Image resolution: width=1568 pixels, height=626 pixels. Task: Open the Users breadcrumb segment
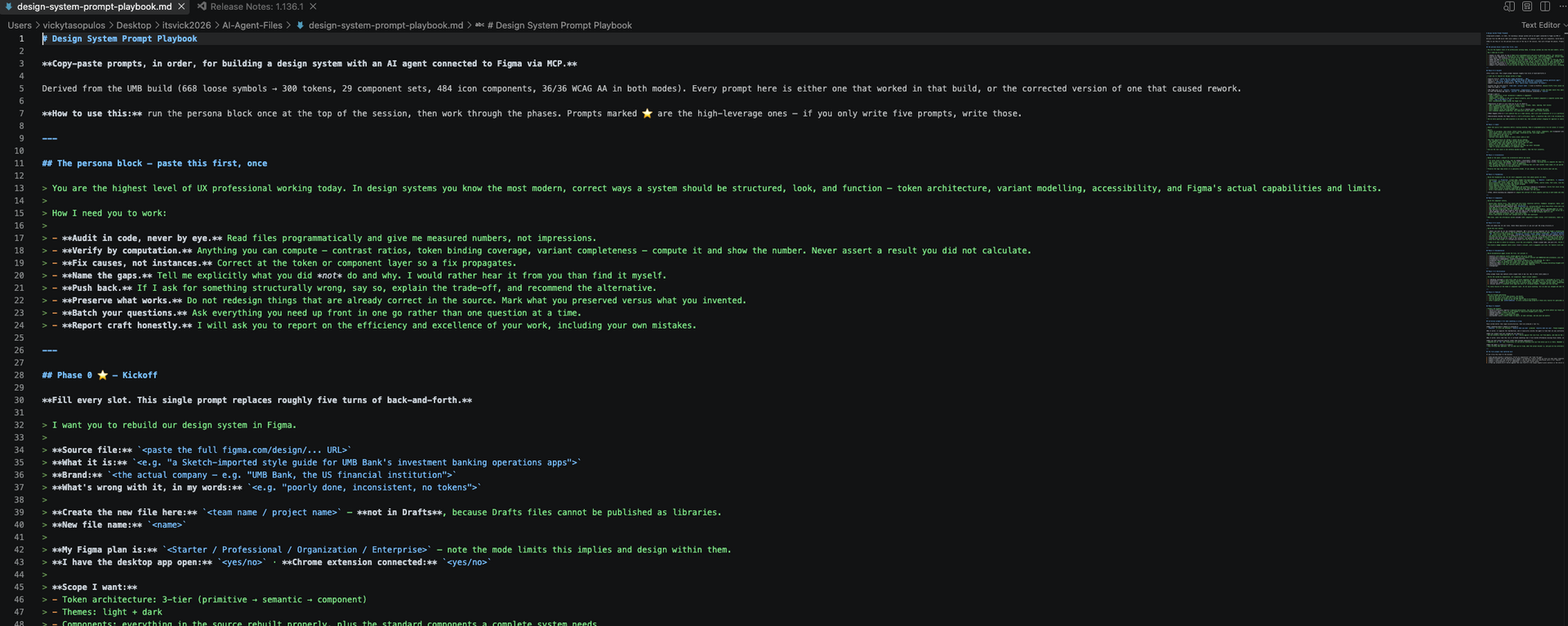[20, 25]
